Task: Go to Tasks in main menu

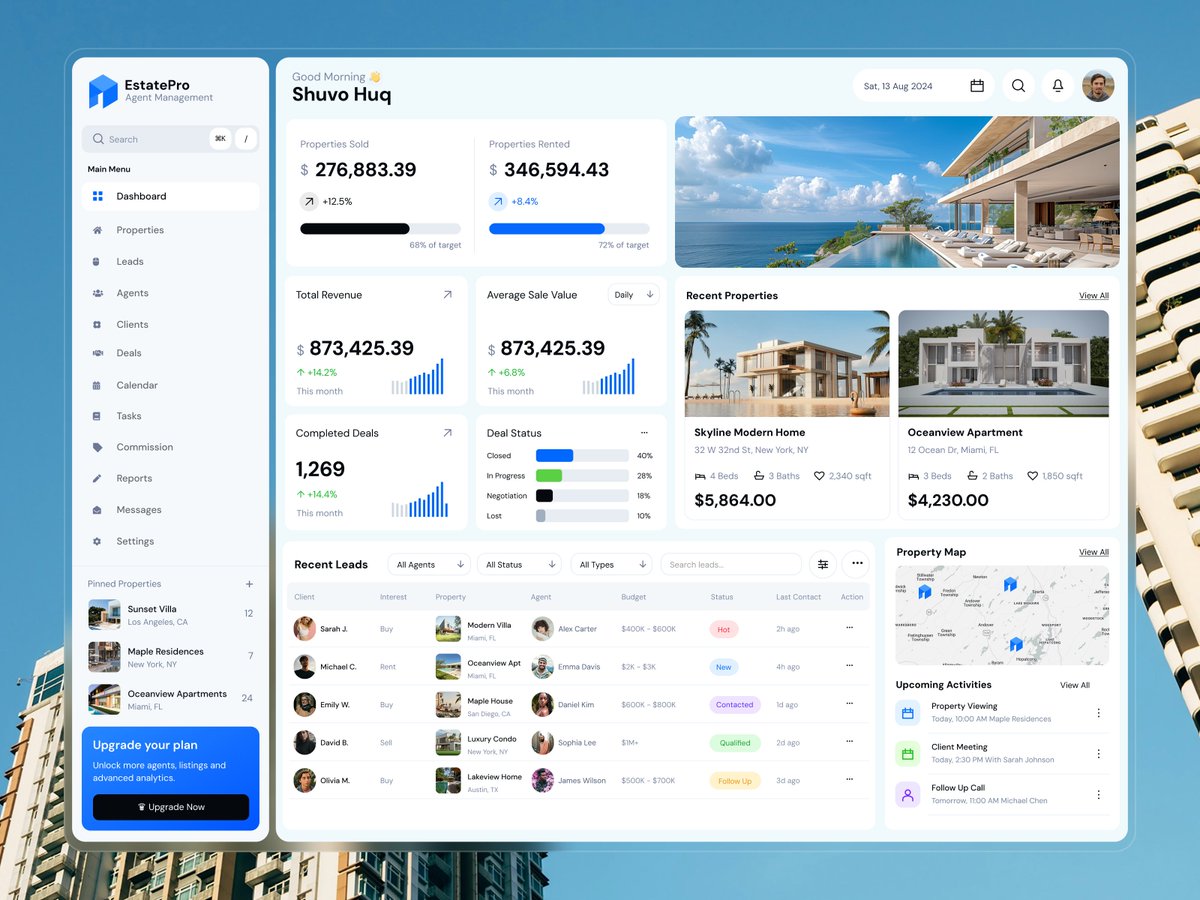Action: pos(129,416)
